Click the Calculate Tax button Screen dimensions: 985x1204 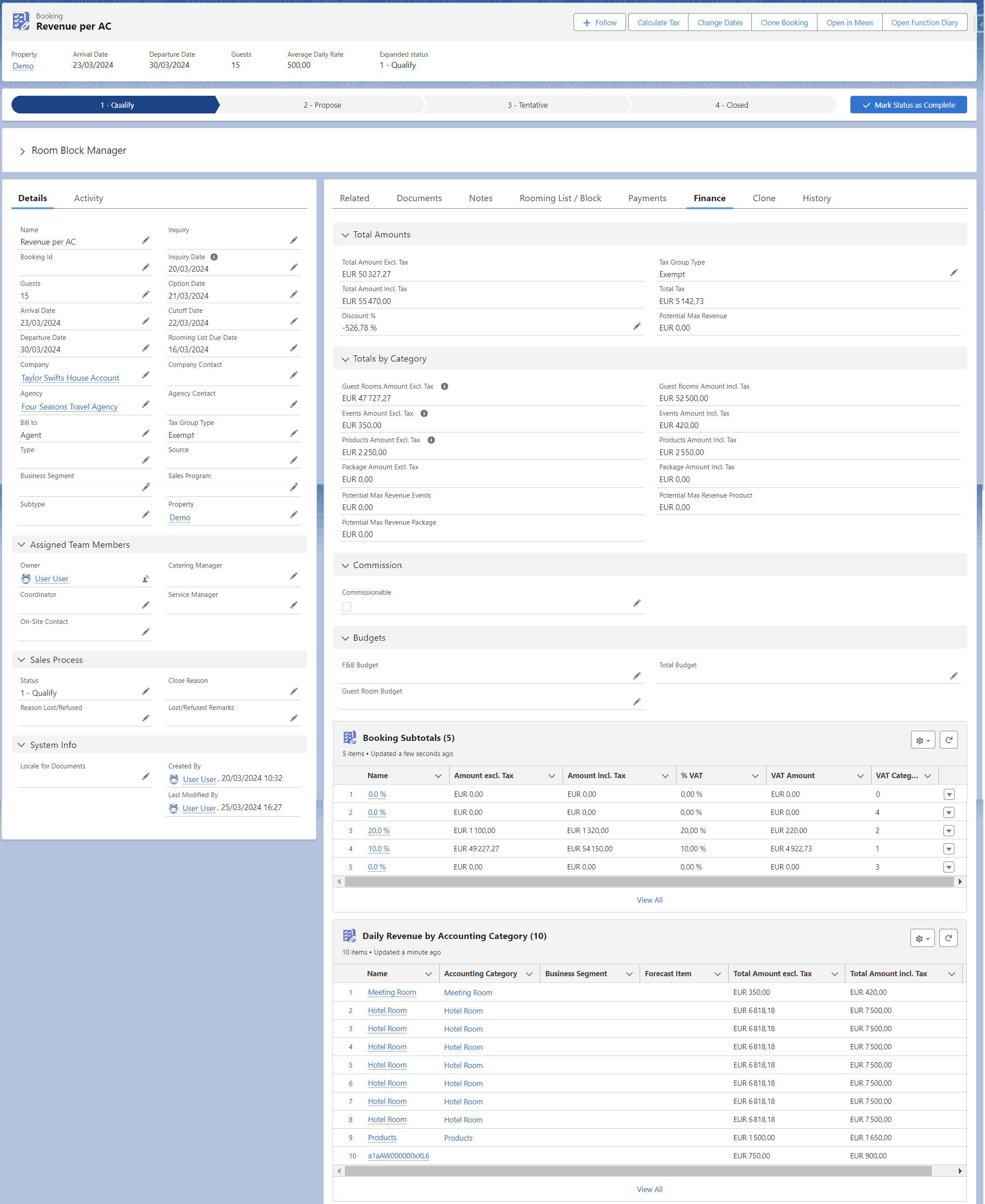(658, 23)
